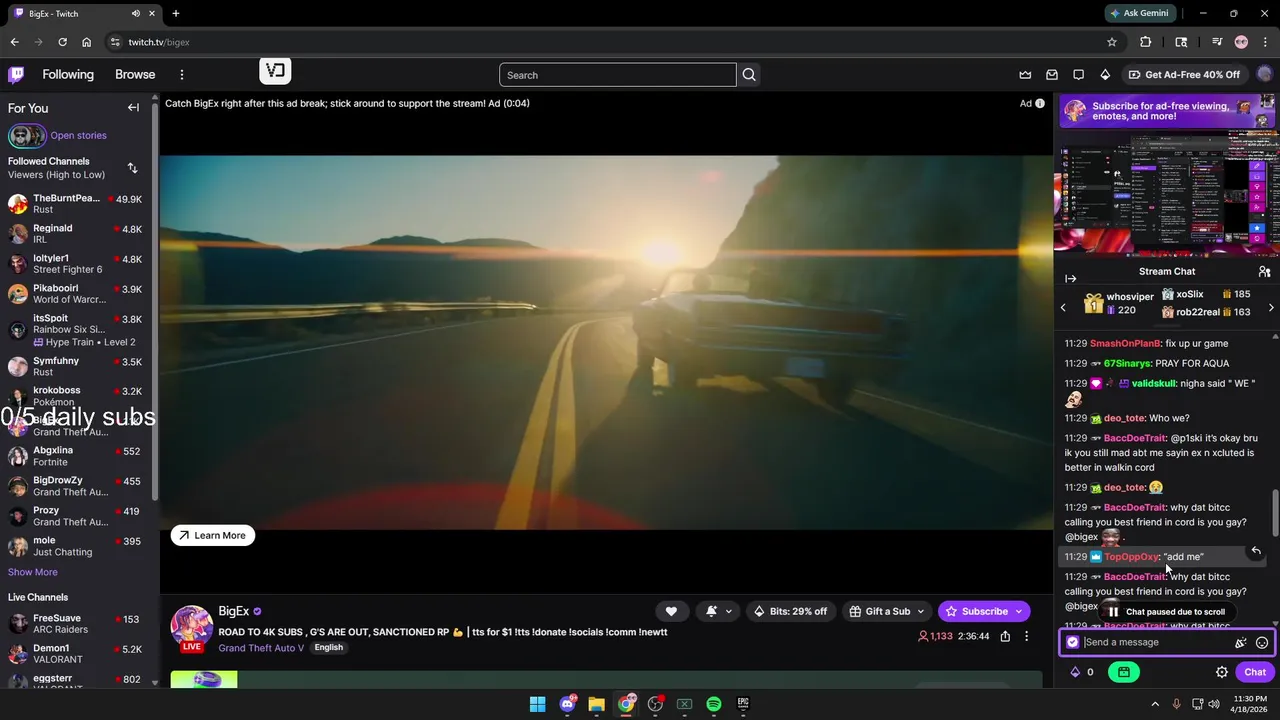Open chat identity badge icon
Viewport: 1280px width, 720px height.
[x=1073, y=643]
